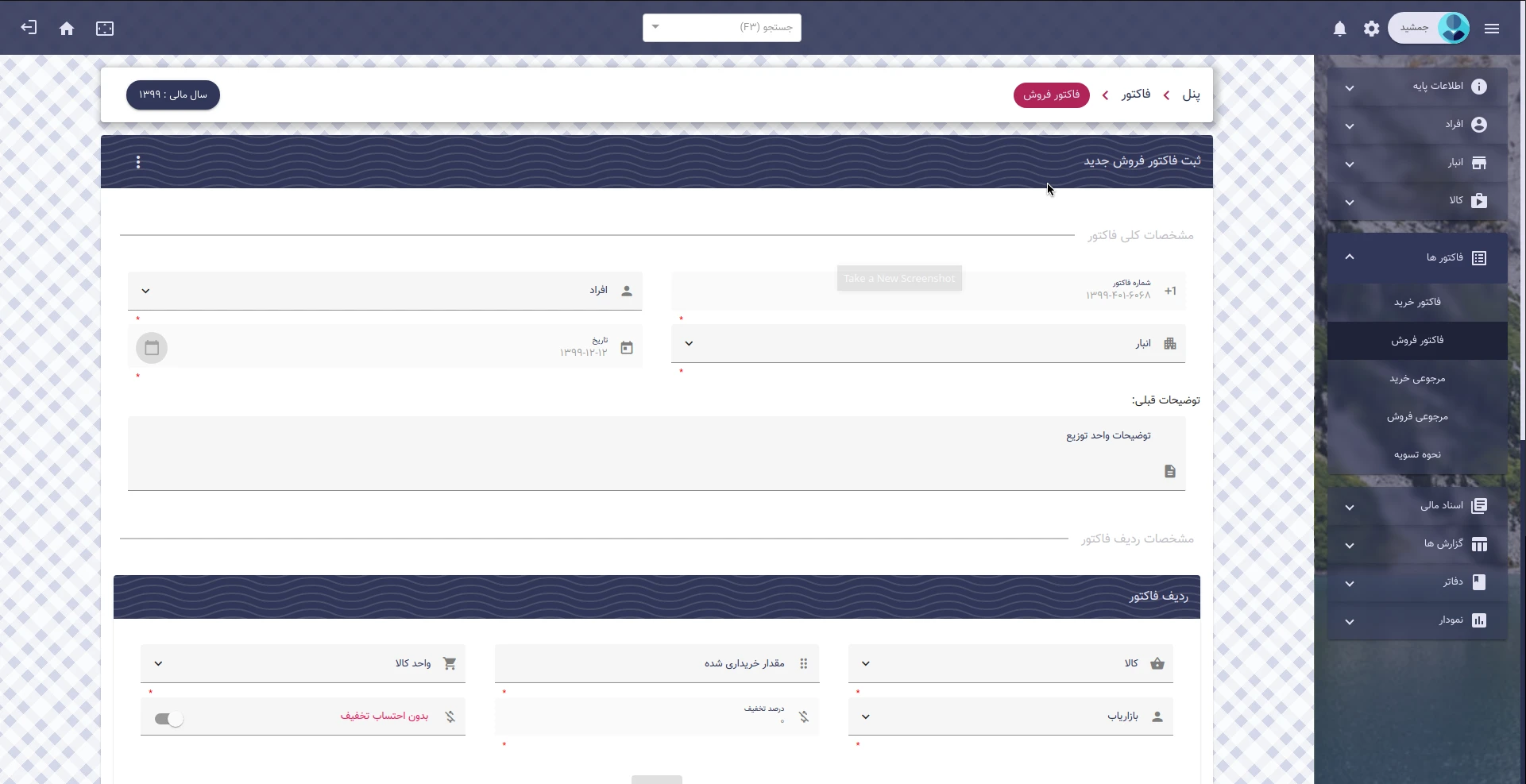Click the فاکتور breadcrumb link
The height and width of the screenshot is (784, 1526).
click(x=1135, y=95)
